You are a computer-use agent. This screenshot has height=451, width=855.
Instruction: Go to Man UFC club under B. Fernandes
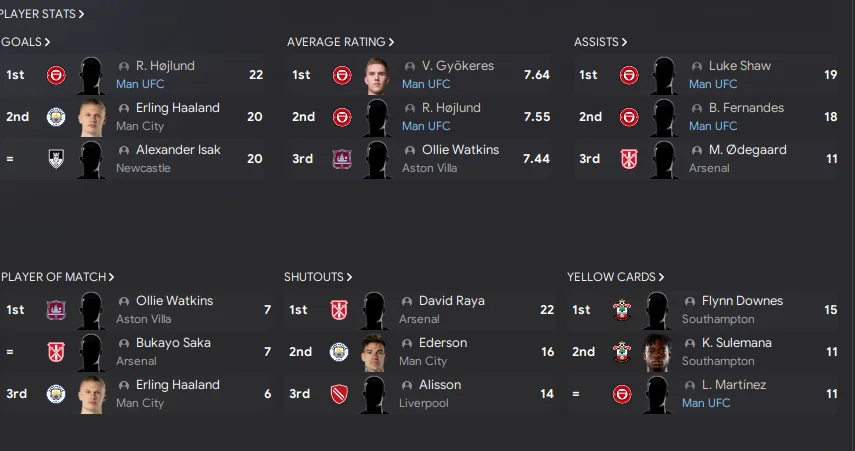713,126
